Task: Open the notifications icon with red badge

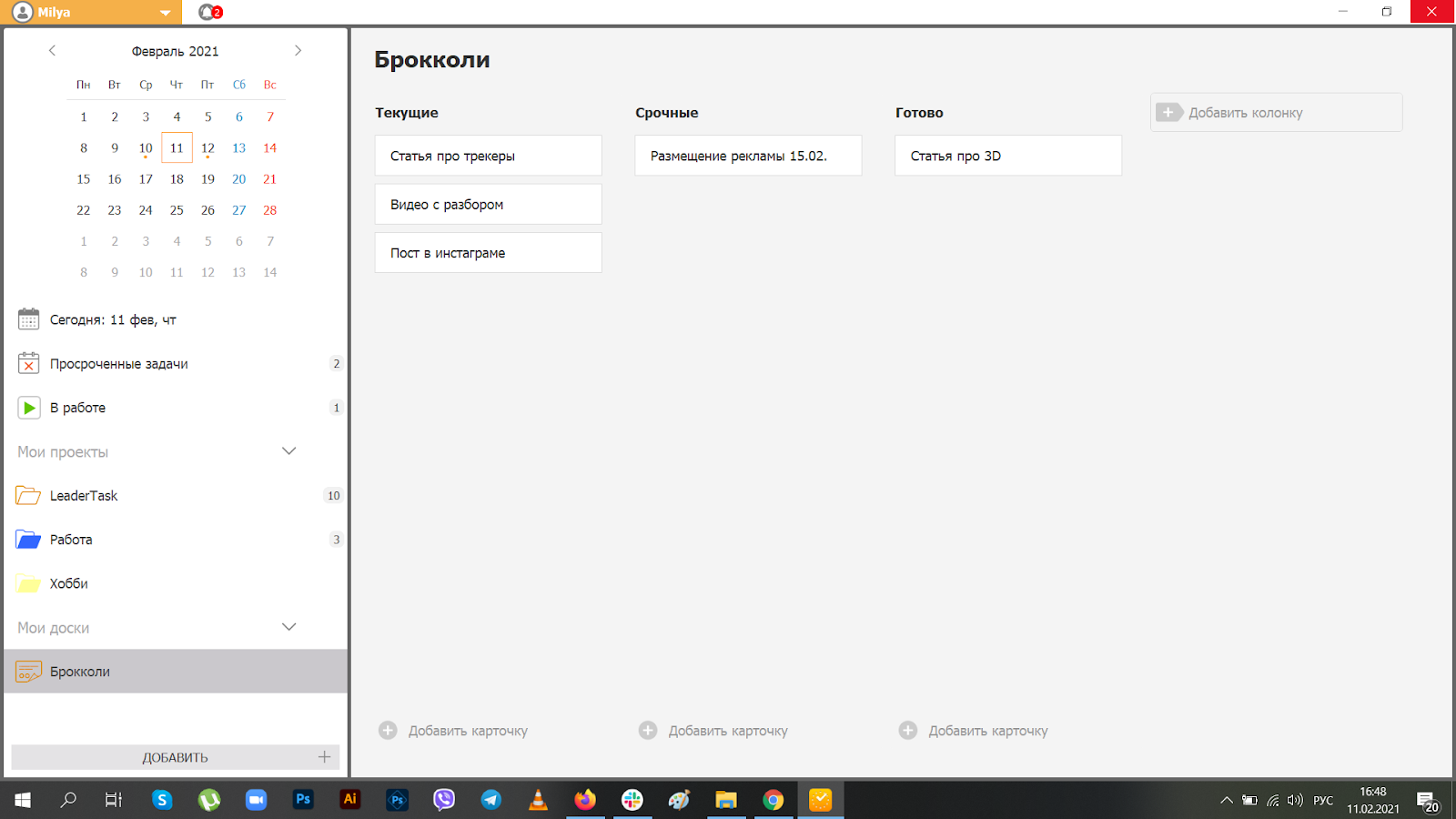Action: coord(210,12)
